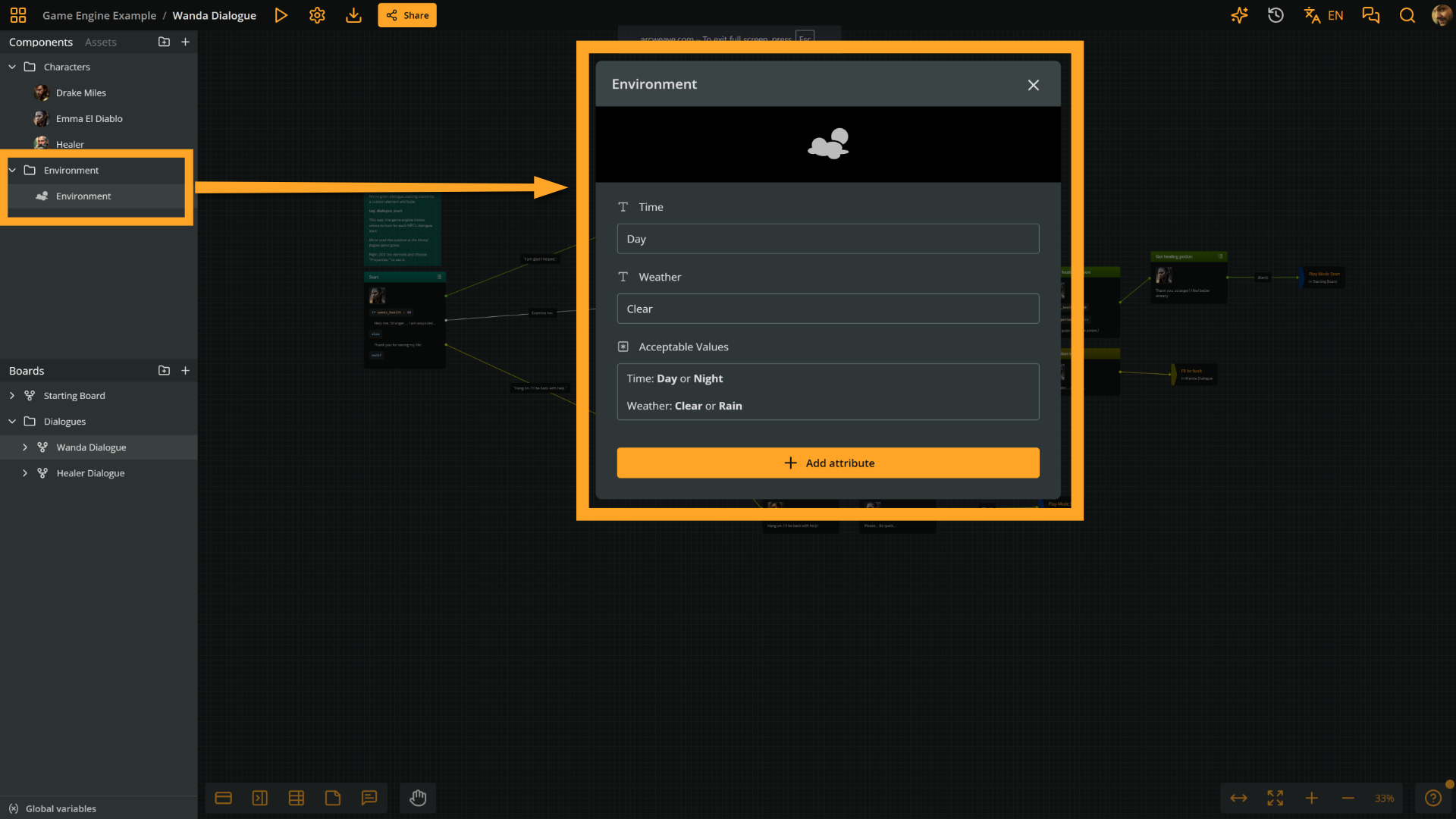Click the Acceptable Values rich-text icon

click(623, 347)
